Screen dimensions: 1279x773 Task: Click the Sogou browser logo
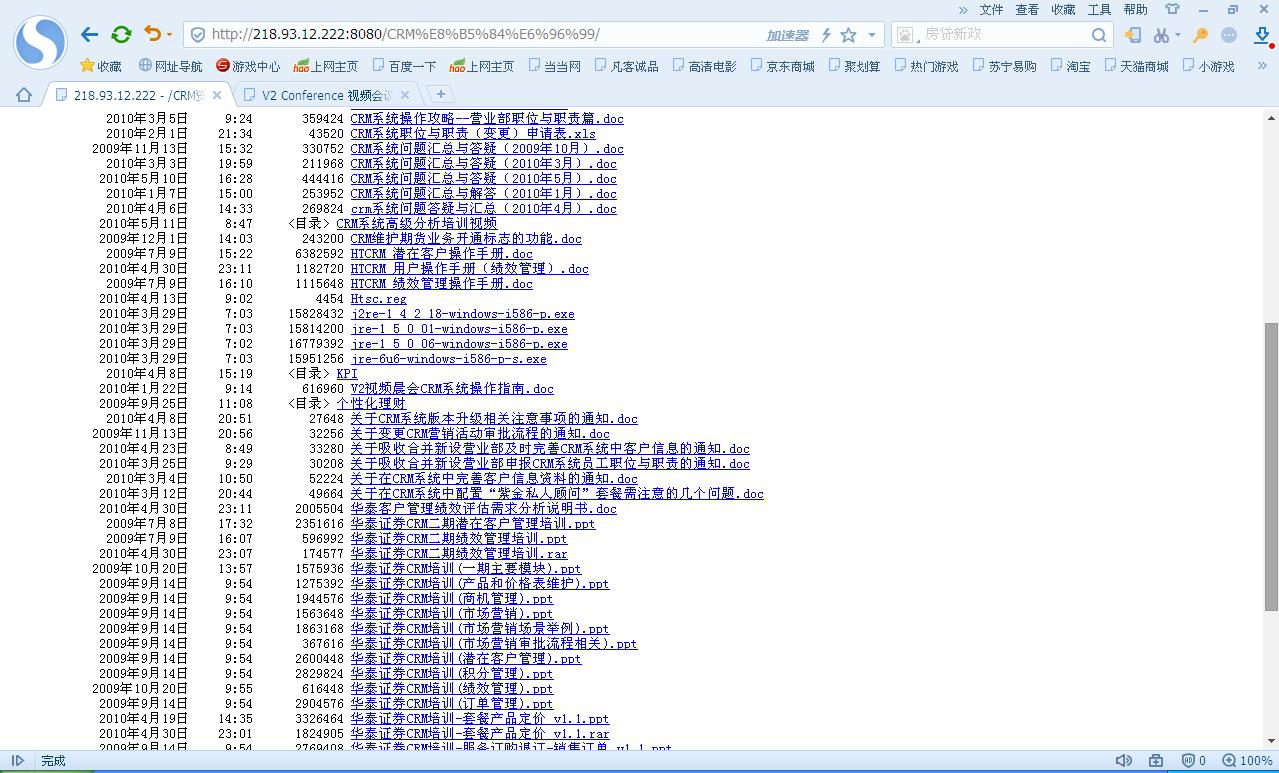40,42
